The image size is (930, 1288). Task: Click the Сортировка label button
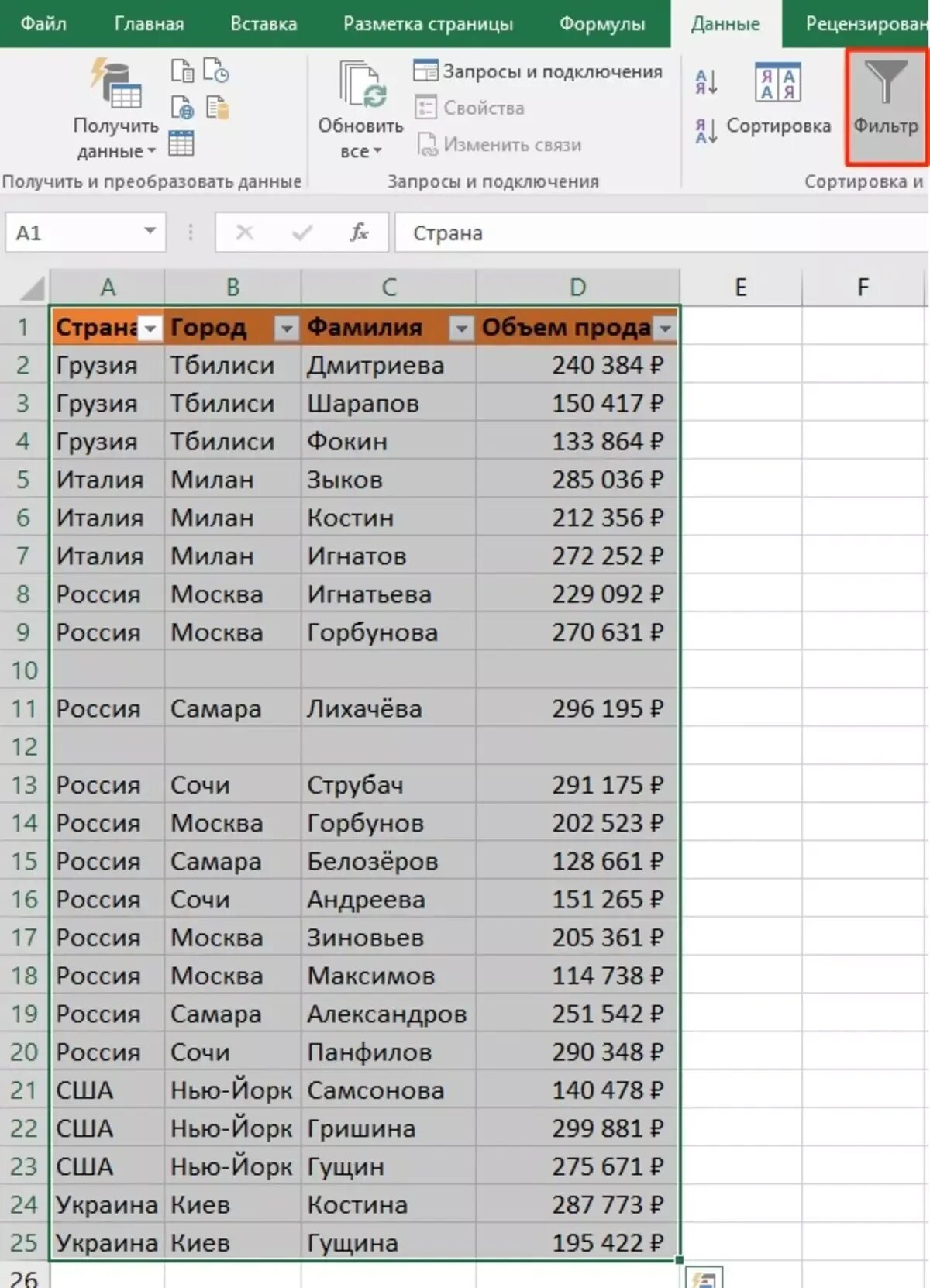(x=778, y=126)
